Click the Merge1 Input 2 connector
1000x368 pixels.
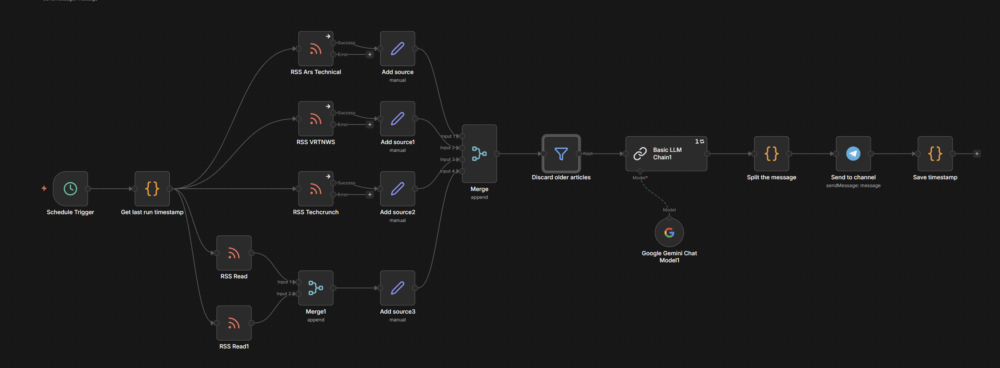click(298, 294)
